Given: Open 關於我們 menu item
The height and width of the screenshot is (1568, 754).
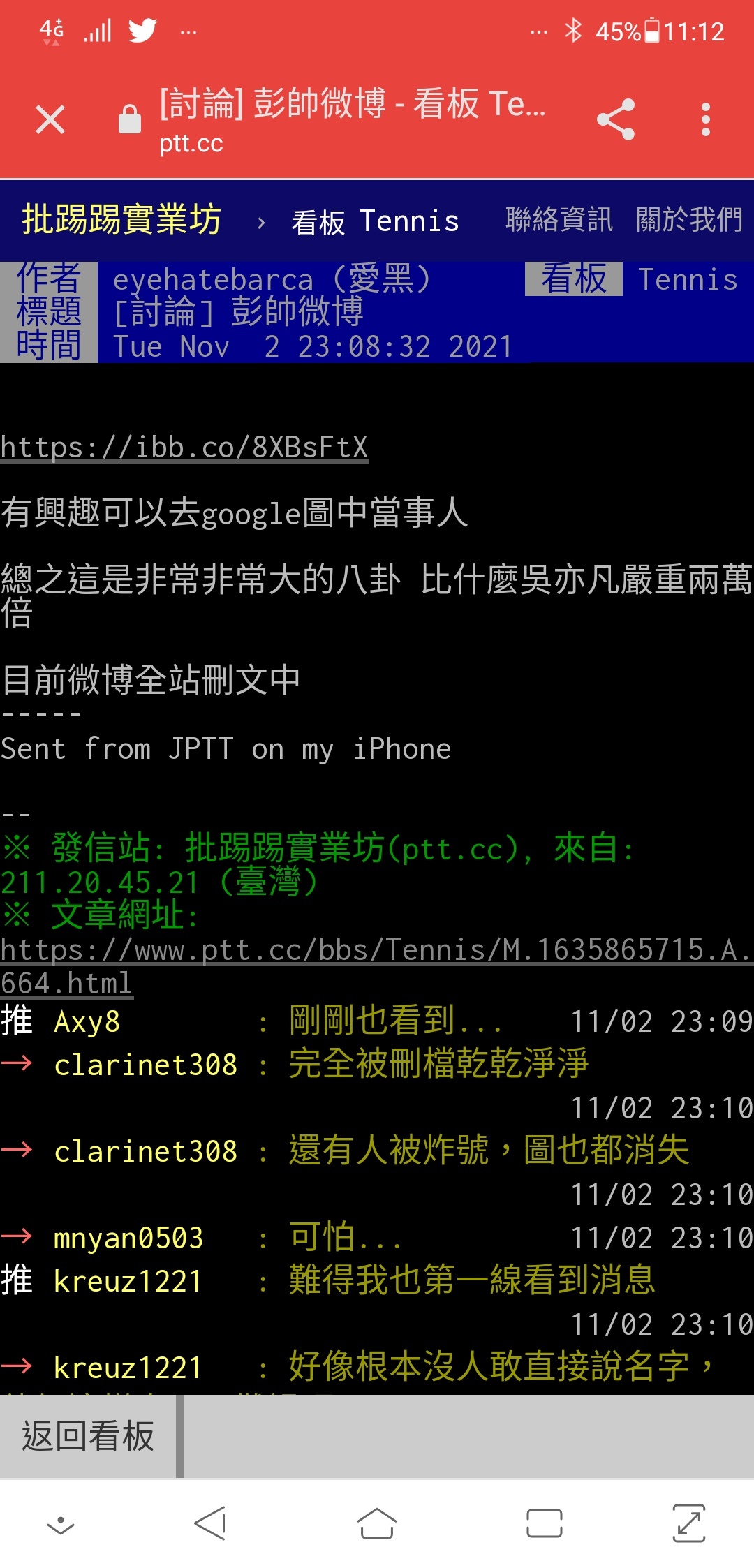Looking at the screenshot, I should tap(688, 221).
